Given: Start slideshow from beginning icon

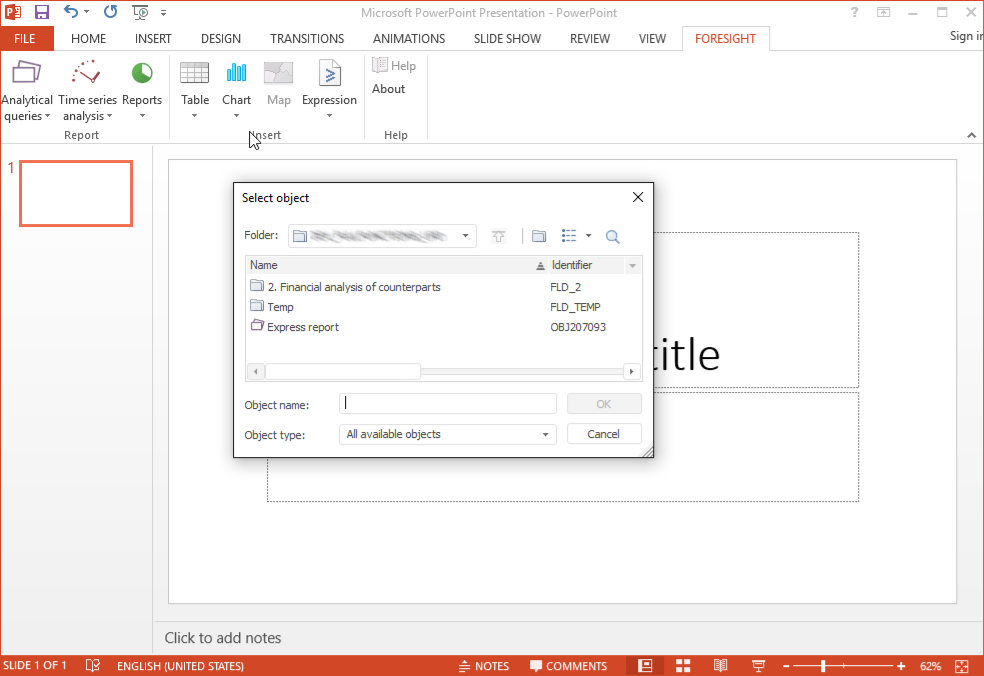Looking at the screenshot, I should coord(141,12).
